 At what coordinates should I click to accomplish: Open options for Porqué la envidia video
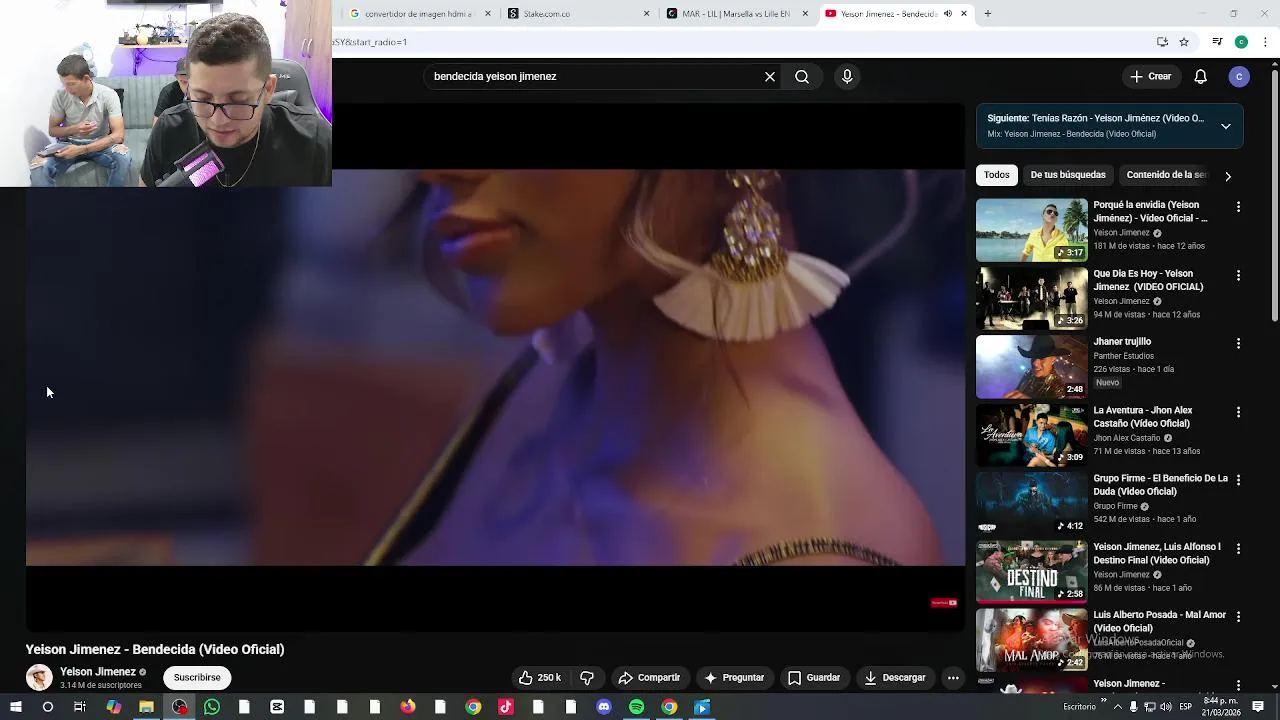click(x=1238, y=207)
